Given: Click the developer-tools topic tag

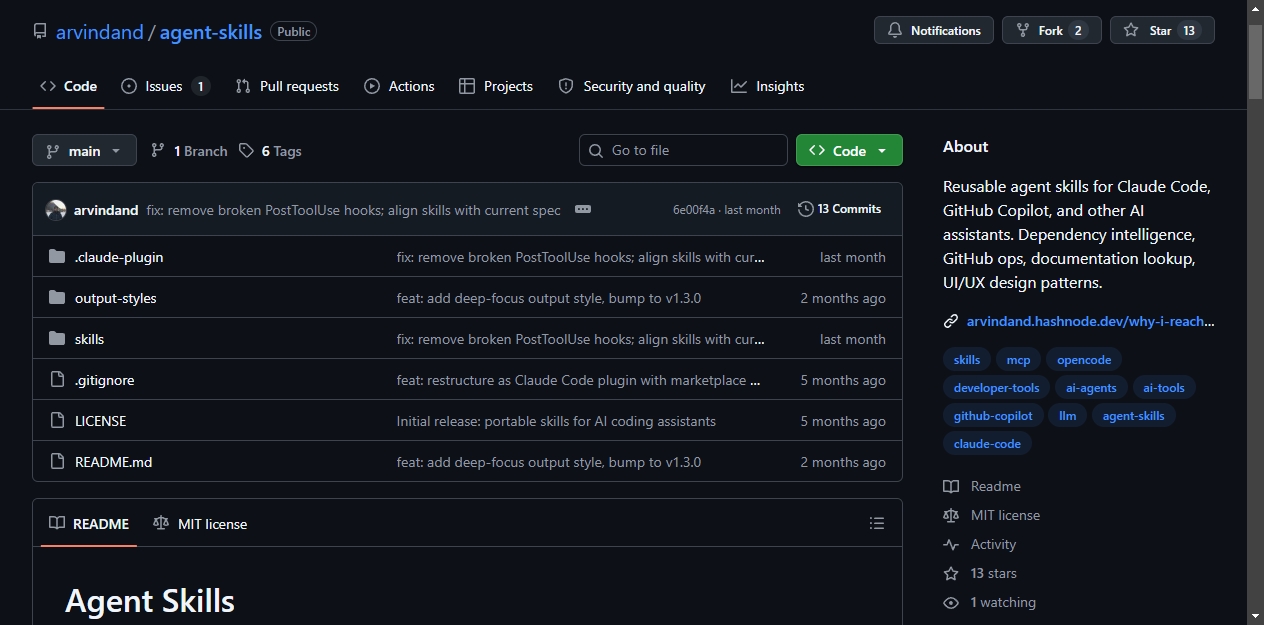Looking at the screenshot, I should click(997, 388).
